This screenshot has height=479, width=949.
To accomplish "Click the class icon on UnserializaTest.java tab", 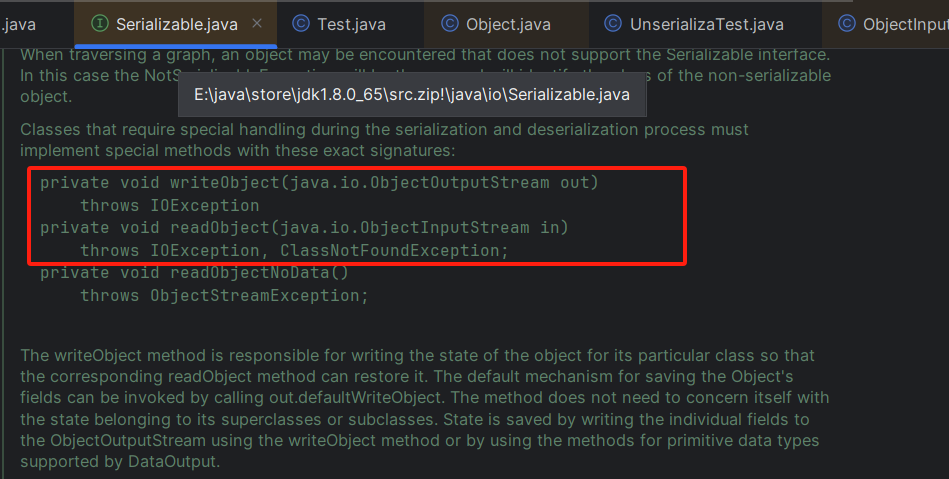I will coord(612,24).
